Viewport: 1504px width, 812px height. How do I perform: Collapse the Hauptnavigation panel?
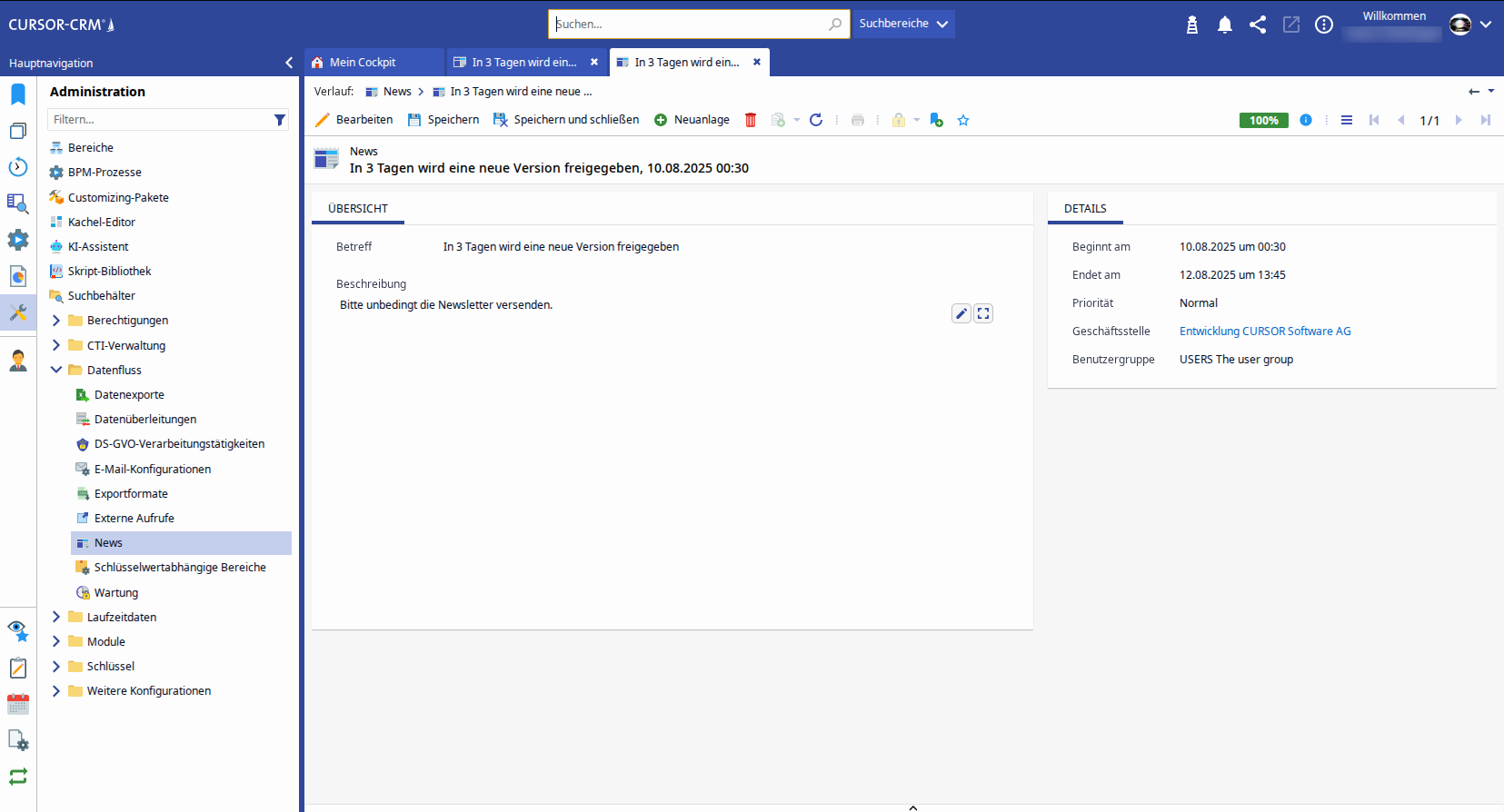[289, 63]
